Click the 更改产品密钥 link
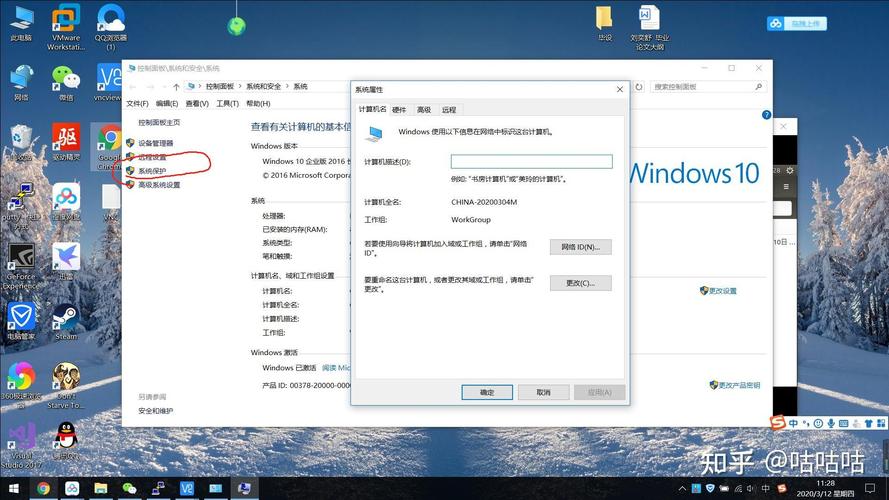The width and height of the screenshot is (889, 500). [735, 385]
